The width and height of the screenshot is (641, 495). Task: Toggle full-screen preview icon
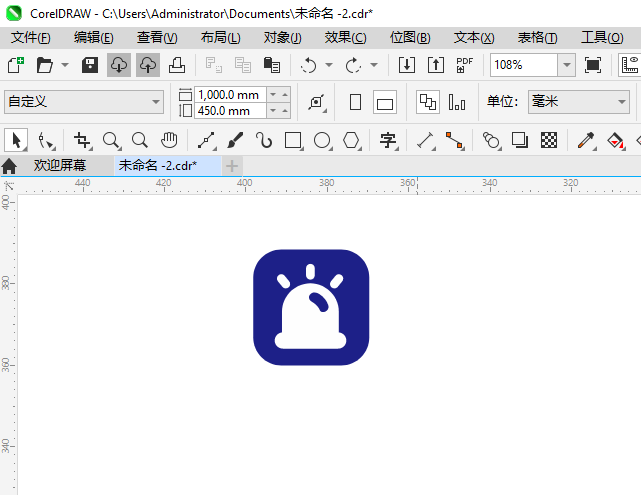click(593, 65)
